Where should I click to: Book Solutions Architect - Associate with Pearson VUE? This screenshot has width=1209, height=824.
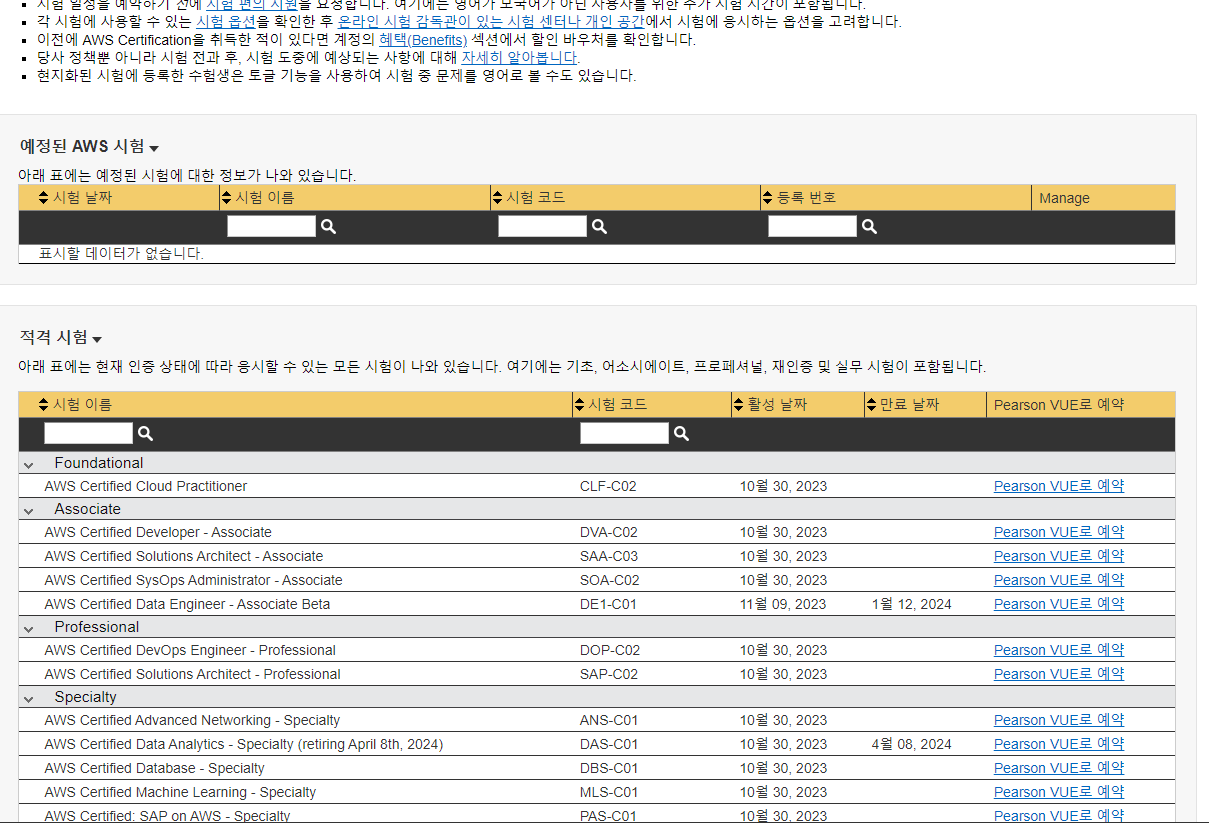coord(1059,556)
